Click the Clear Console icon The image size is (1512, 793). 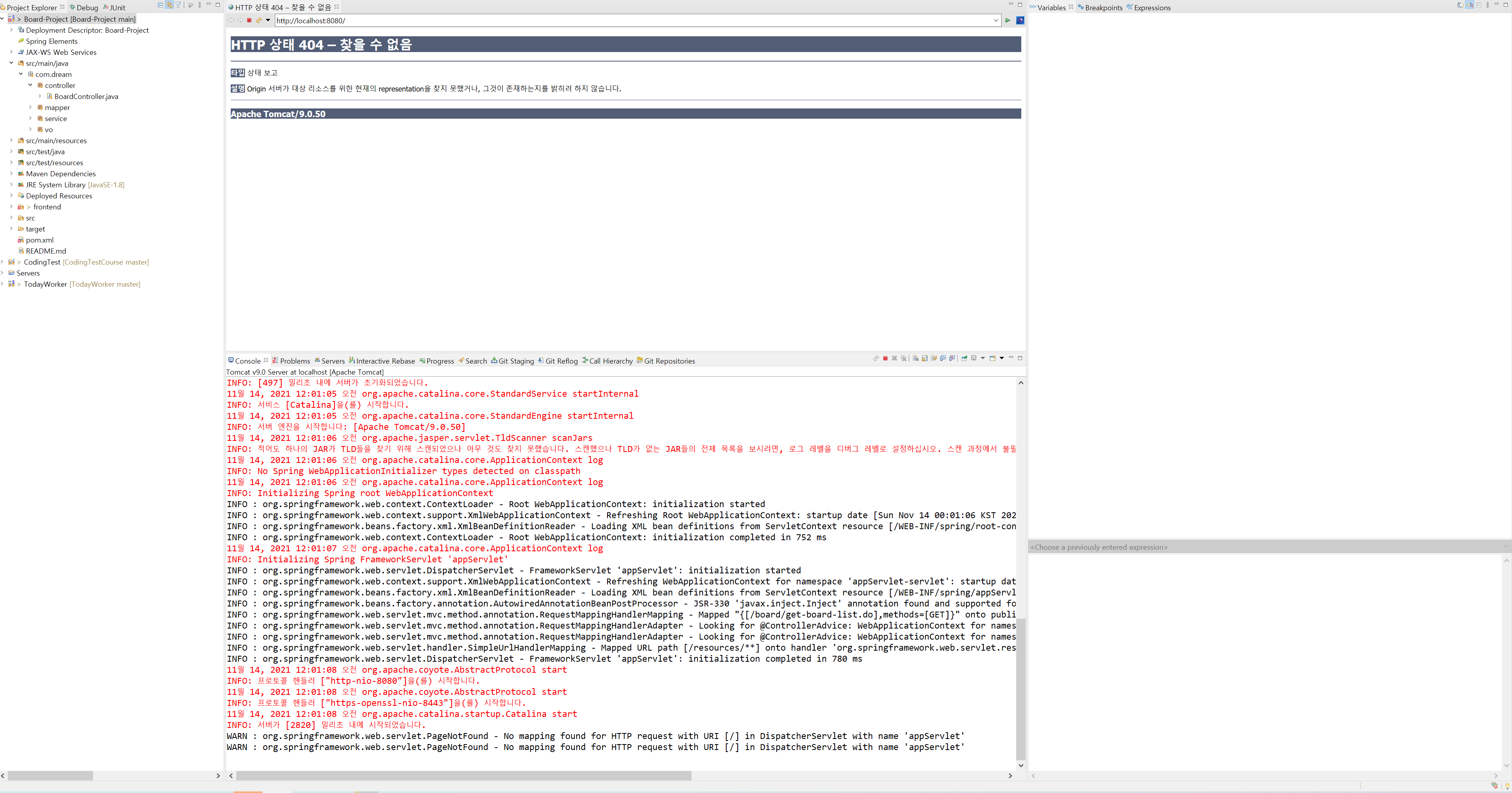point(916,358)
